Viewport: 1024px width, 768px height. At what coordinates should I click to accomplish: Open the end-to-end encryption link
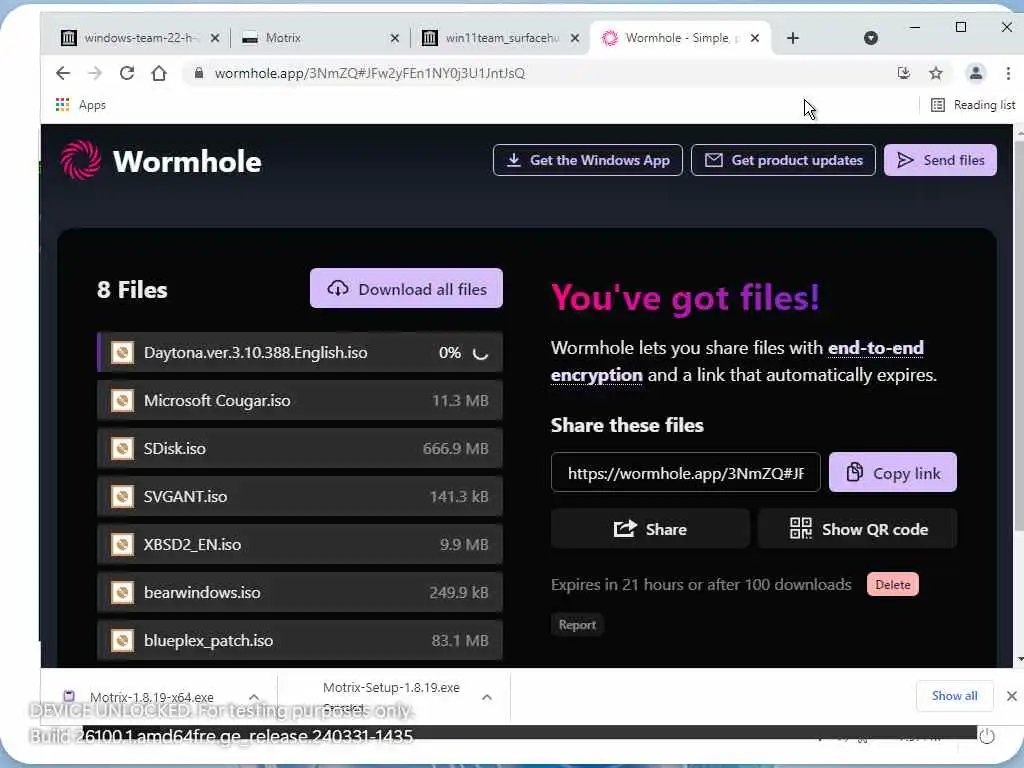pos(737,361)
